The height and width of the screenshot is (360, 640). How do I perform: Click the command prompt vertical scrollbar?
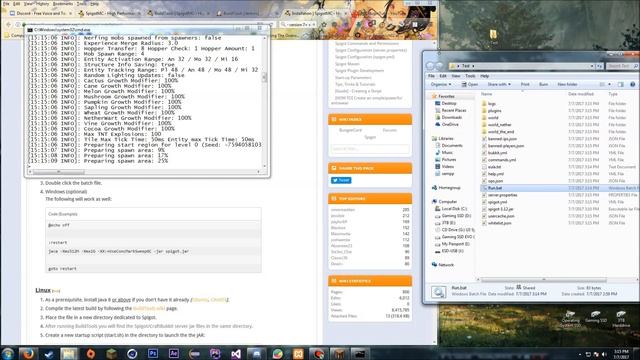tap(264, 77)
